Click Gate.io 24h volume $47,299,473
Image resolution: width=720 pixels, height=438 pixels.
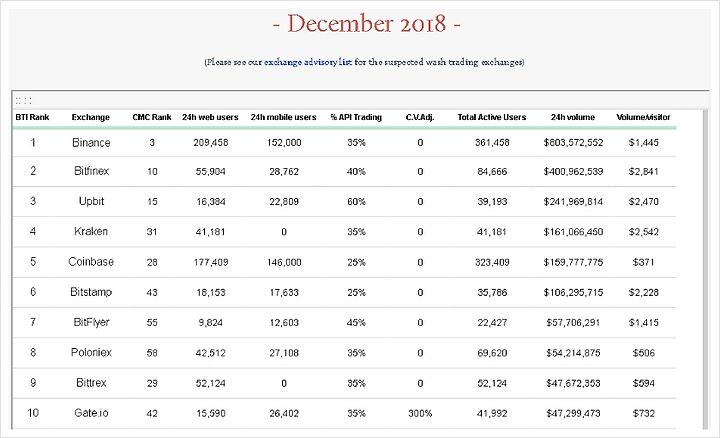click(573, 414)
